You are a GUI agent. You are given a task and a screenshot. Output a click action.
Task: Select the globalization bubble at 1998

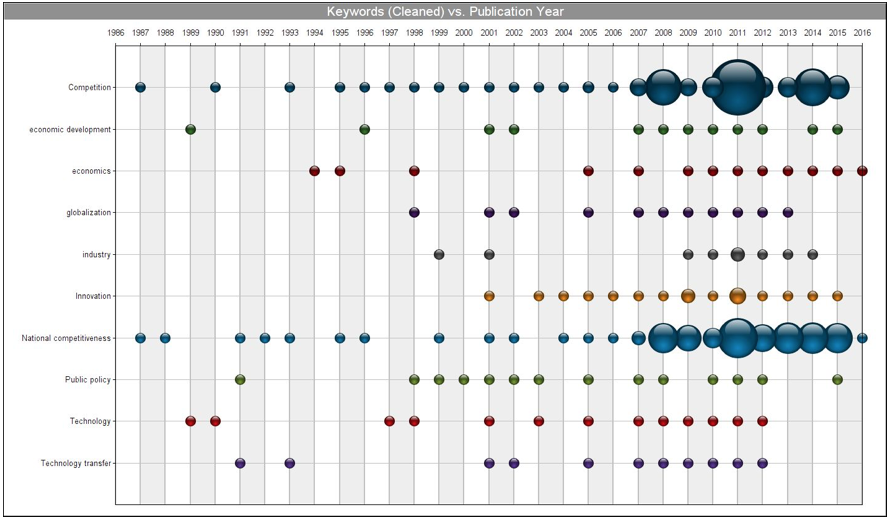[x=414, y=212]
